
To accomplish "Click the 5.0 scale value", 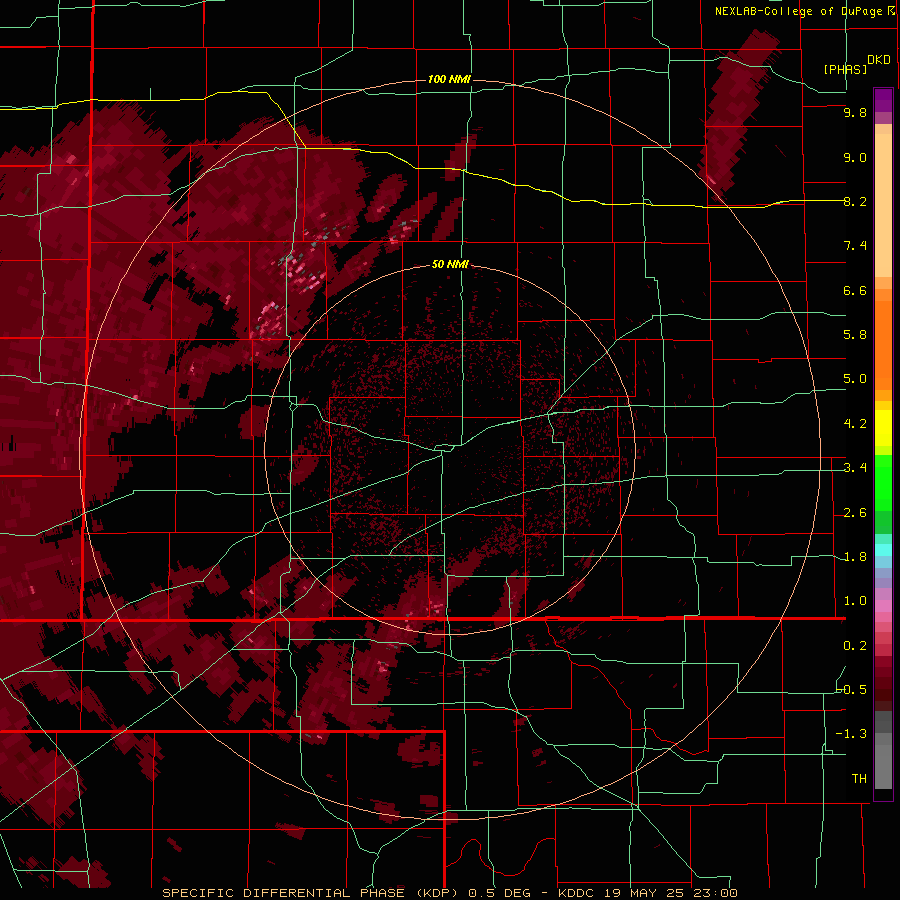I will click(x=855, y=379).
